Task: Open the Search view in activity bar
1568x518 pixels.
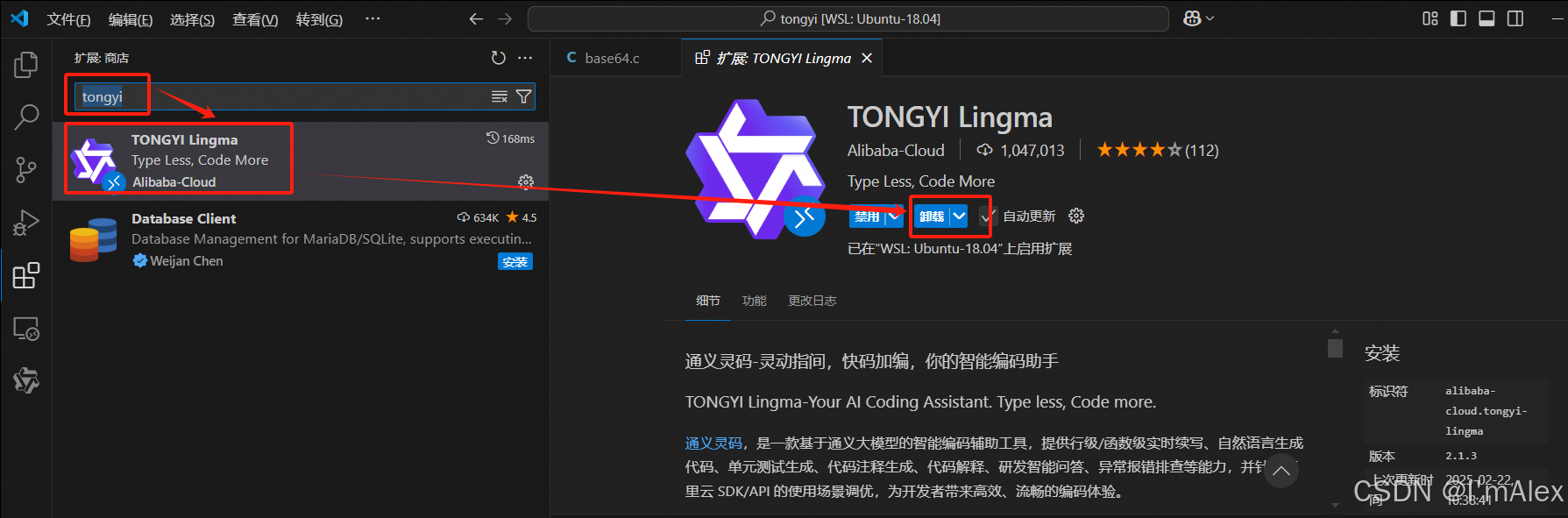Action: [x=26, y=117]
